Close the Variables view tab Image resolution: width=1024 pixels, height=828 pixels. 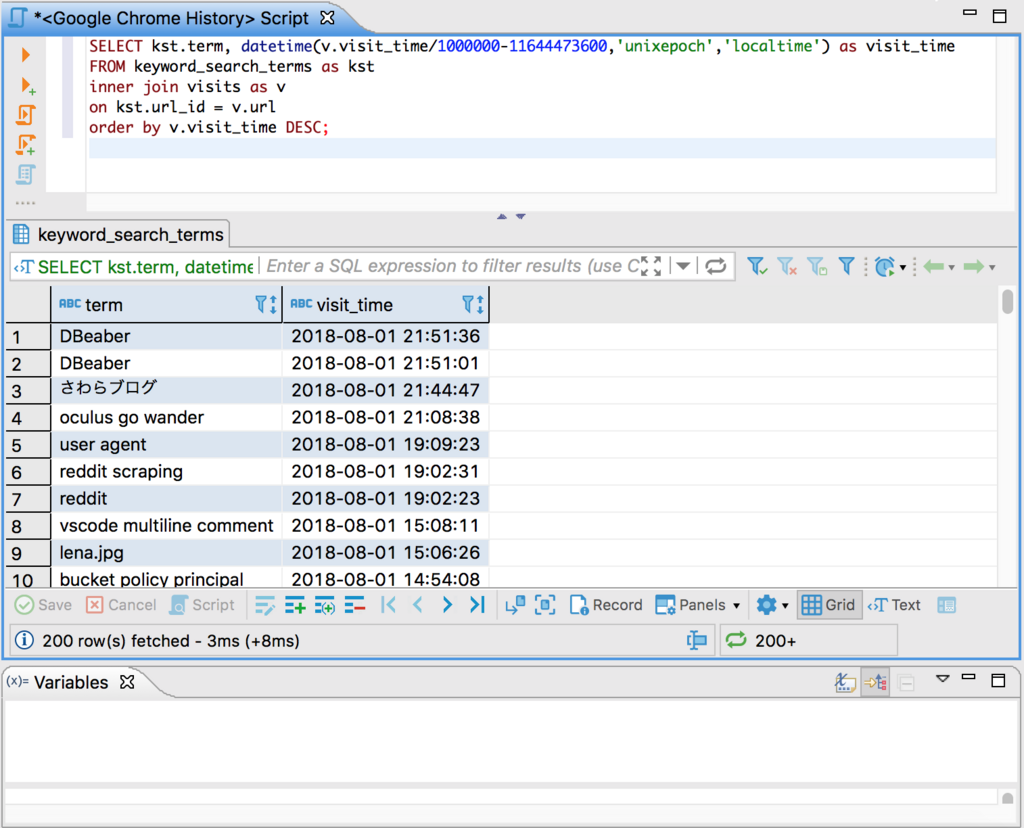[127, 682]
